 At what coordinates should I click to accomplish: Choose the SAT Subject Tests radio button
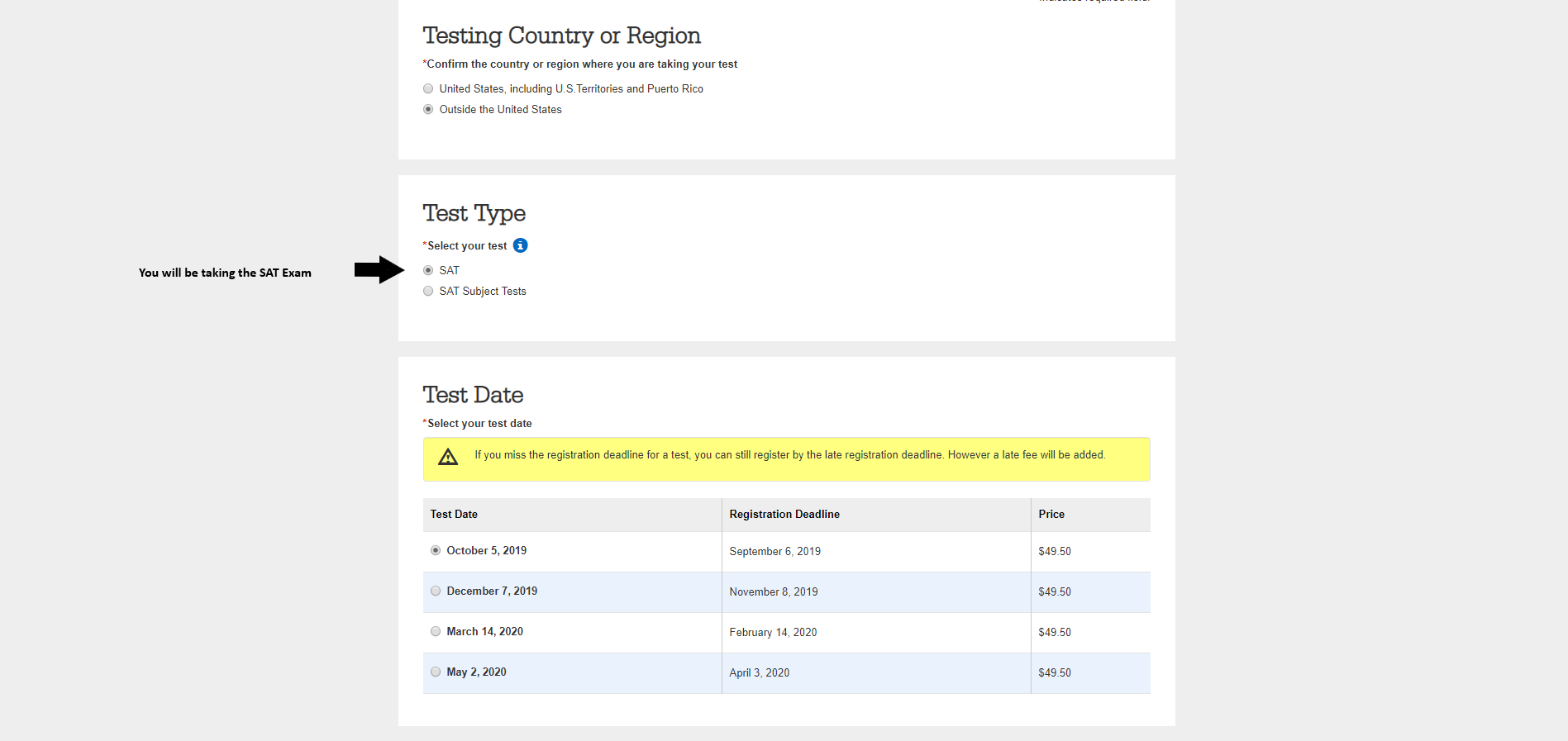click(428, 291)
